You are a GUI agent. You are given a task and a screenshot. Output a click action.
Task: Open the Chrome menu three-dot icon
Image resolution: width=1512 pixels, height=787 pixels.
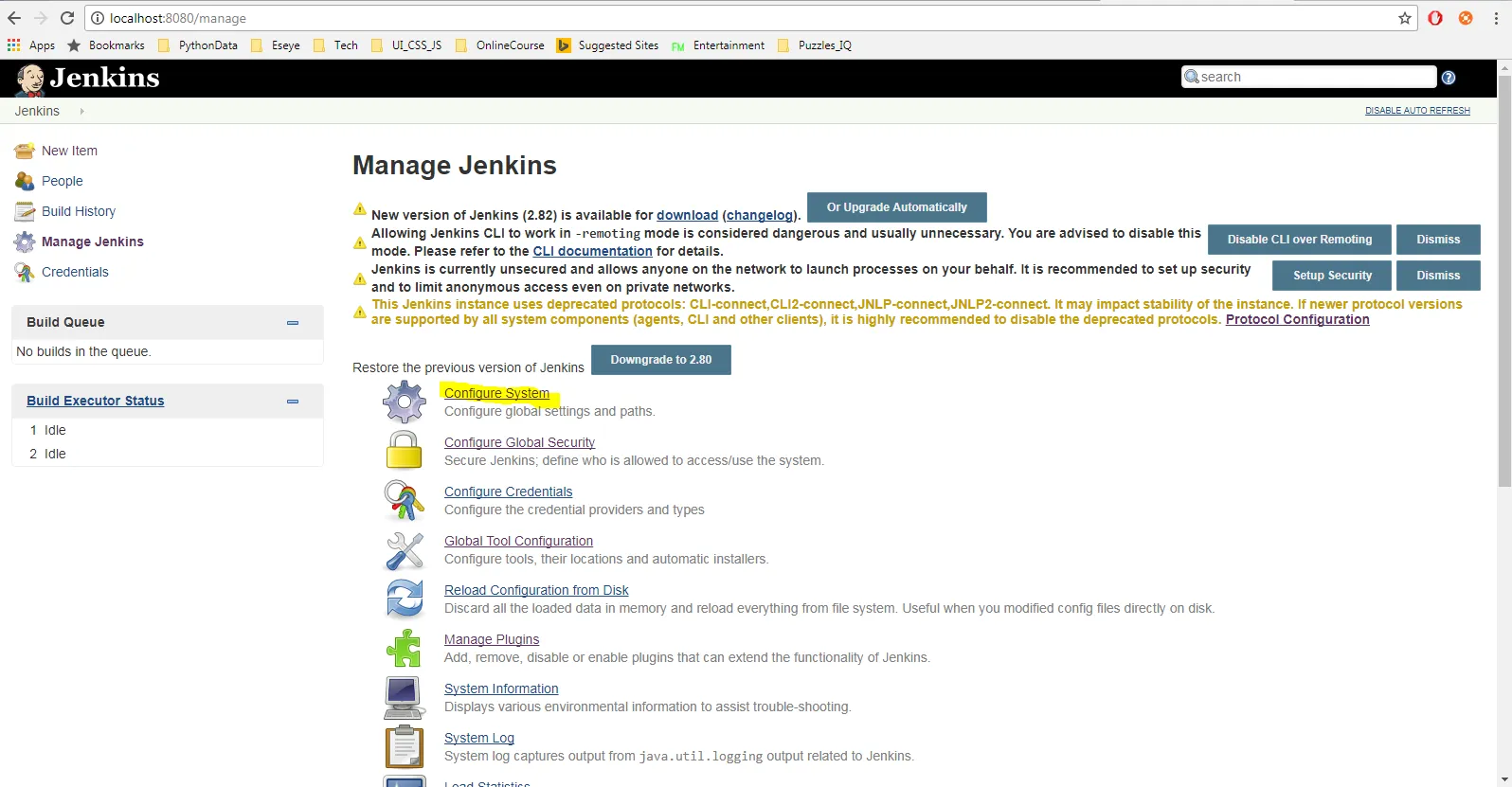pos(1496,18)
